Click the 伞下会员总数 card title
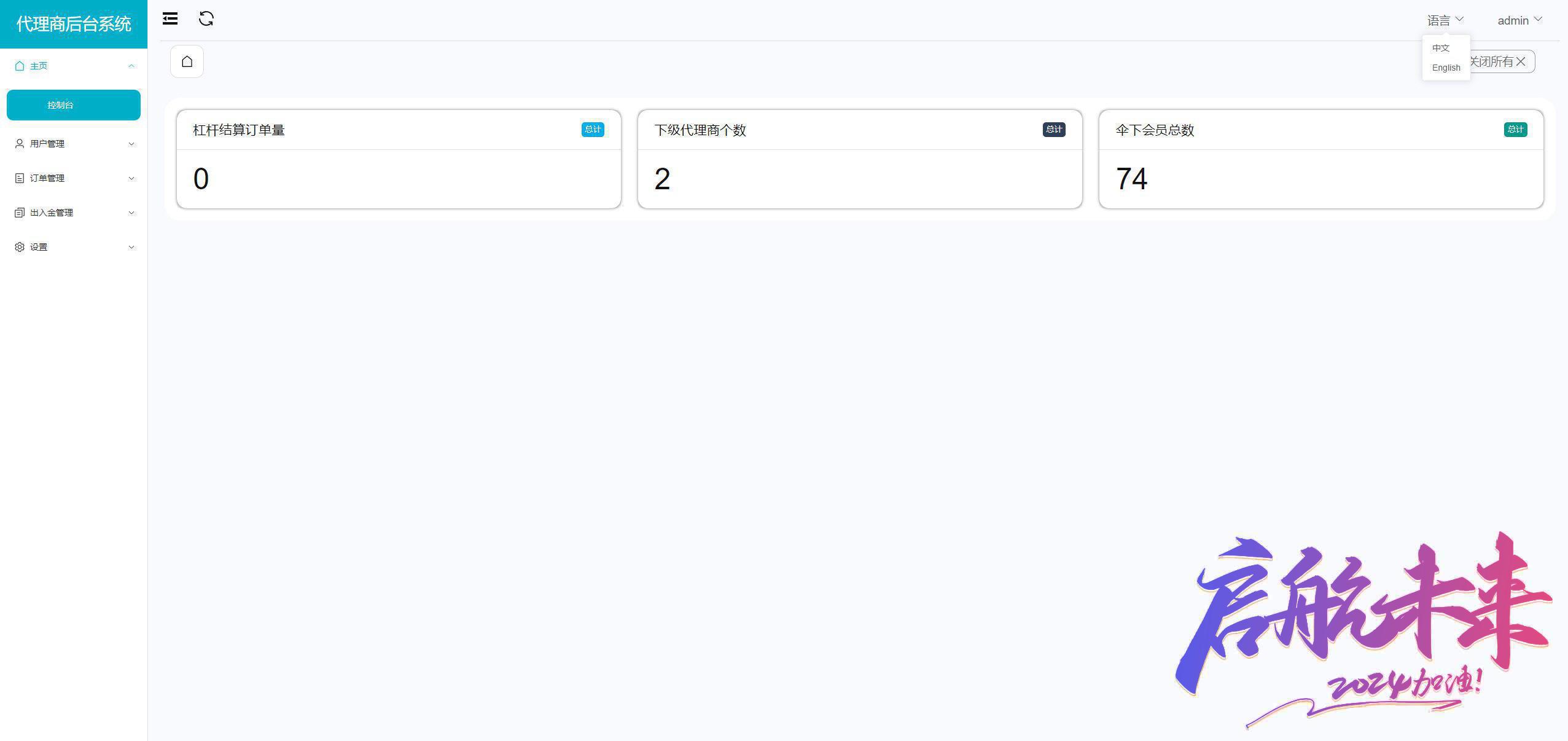This screenshot has width=1568, height=741. [x=1155, y=130]
